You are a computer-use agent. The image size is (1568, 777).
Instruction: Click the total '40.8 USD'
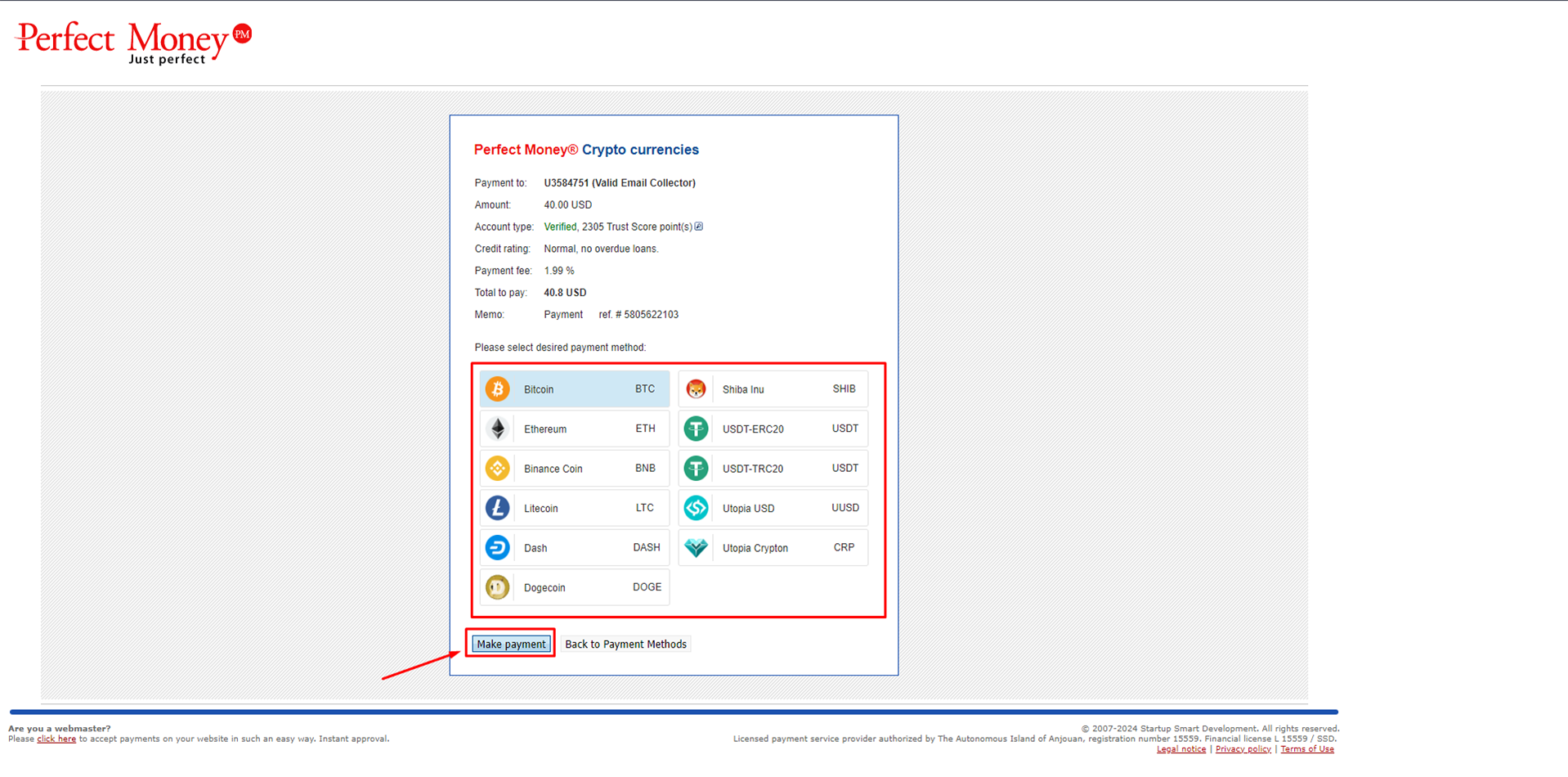(565, 293)
